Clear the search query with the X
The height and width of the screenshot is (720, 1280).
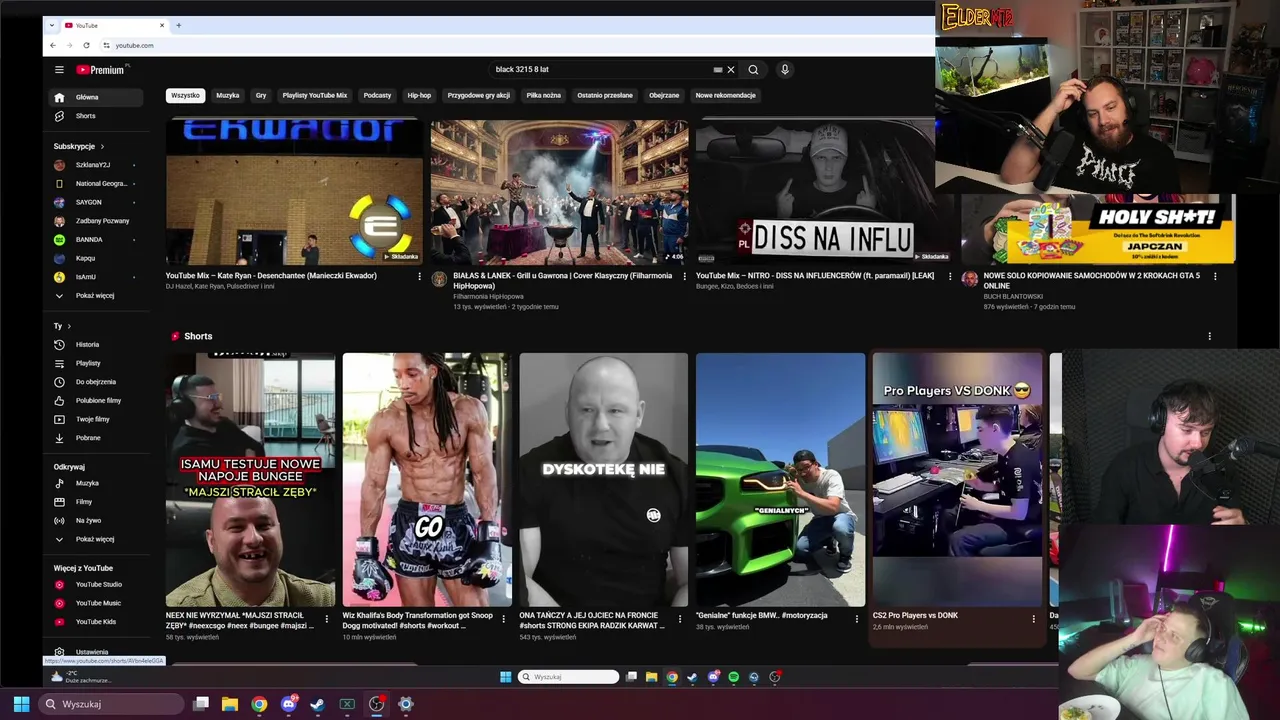[x=731, y=70]
